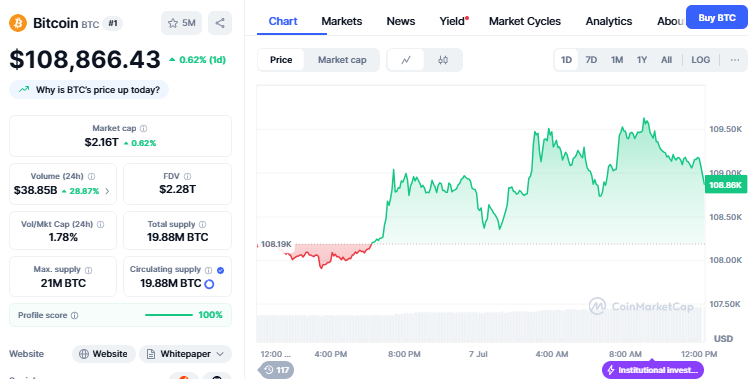This screenshot has width=748, height=379.
Task: Select the 7D time range
Action: [591, 60]
